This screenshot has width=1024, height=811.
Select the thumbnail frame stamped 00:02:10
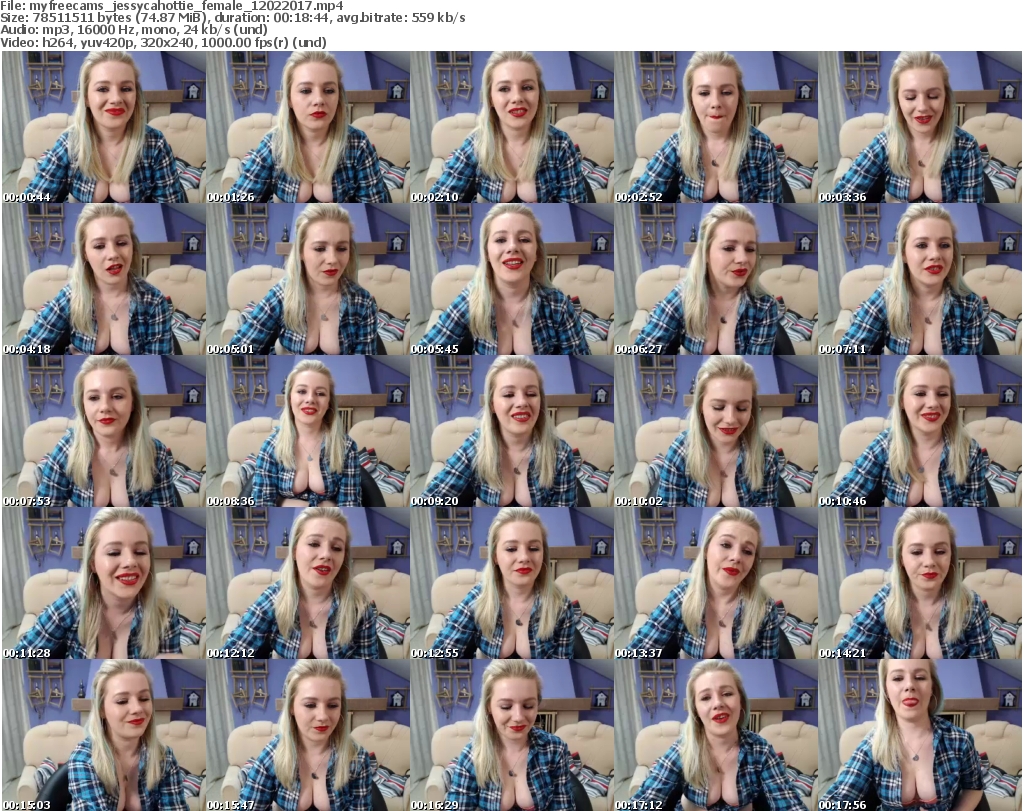coord(512,127)
